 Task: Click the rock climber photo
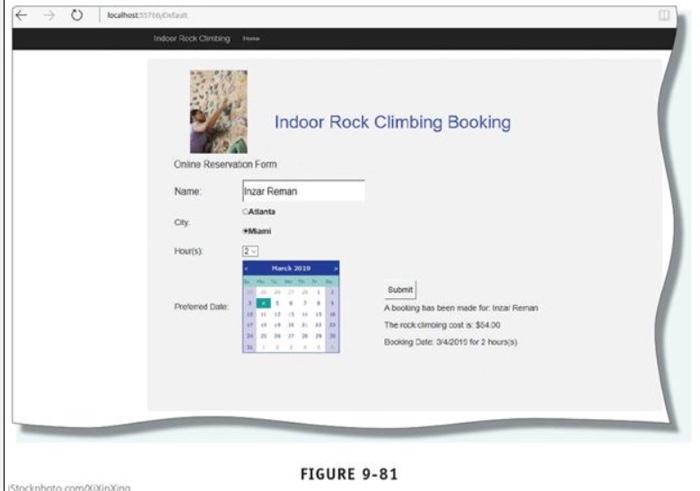coord(219,112)
